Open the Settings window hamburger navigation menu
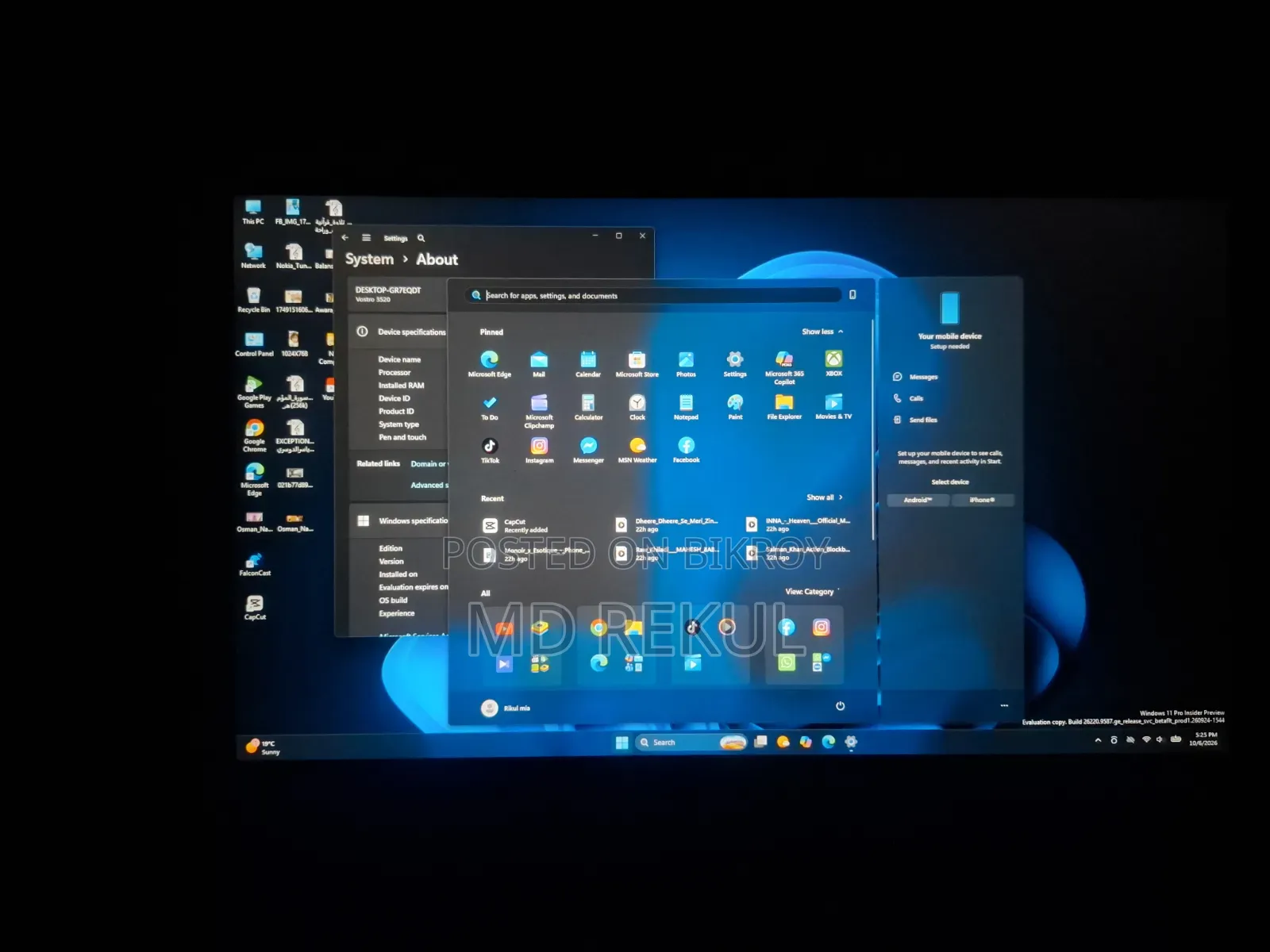Image resolution: width=1270 pixels, height=952 pixels. pos(366,237)
